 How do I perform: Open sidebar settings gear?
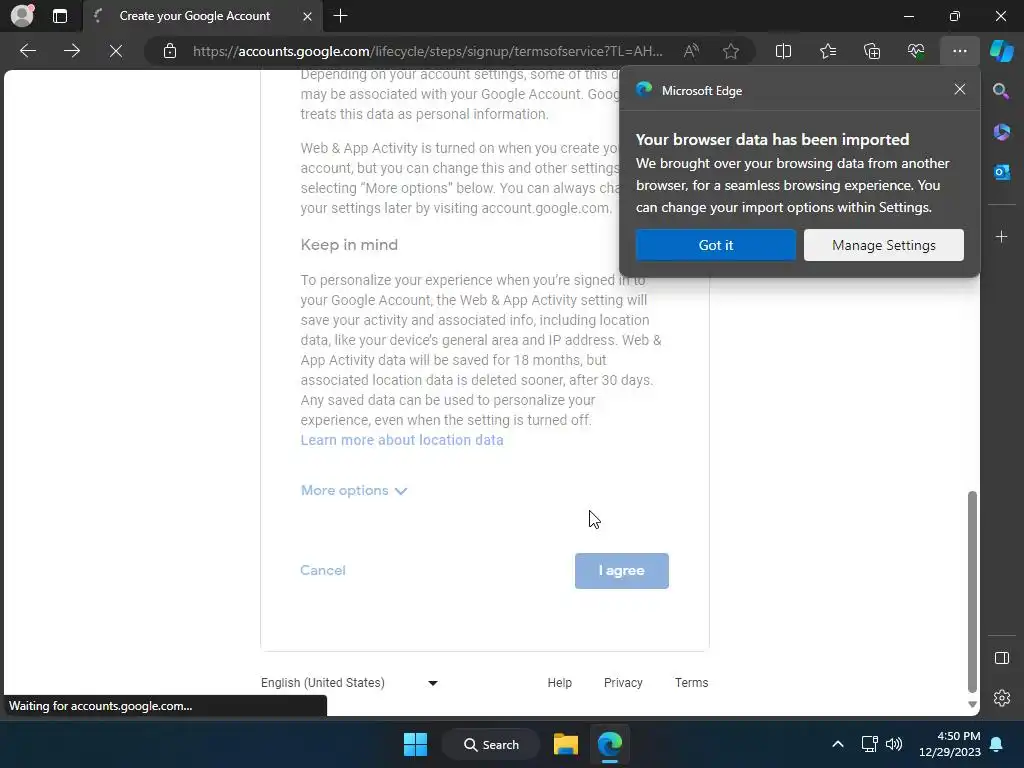click(1001, 698)
